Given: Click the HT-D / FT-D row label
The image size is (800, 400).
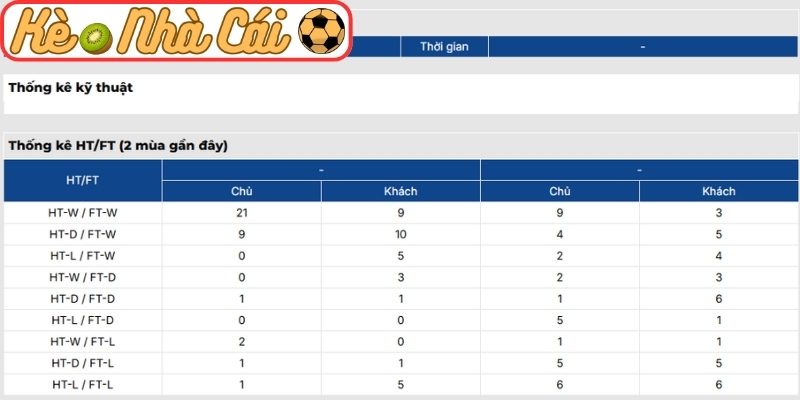Looking at the screenshot, I should (82, 299).
